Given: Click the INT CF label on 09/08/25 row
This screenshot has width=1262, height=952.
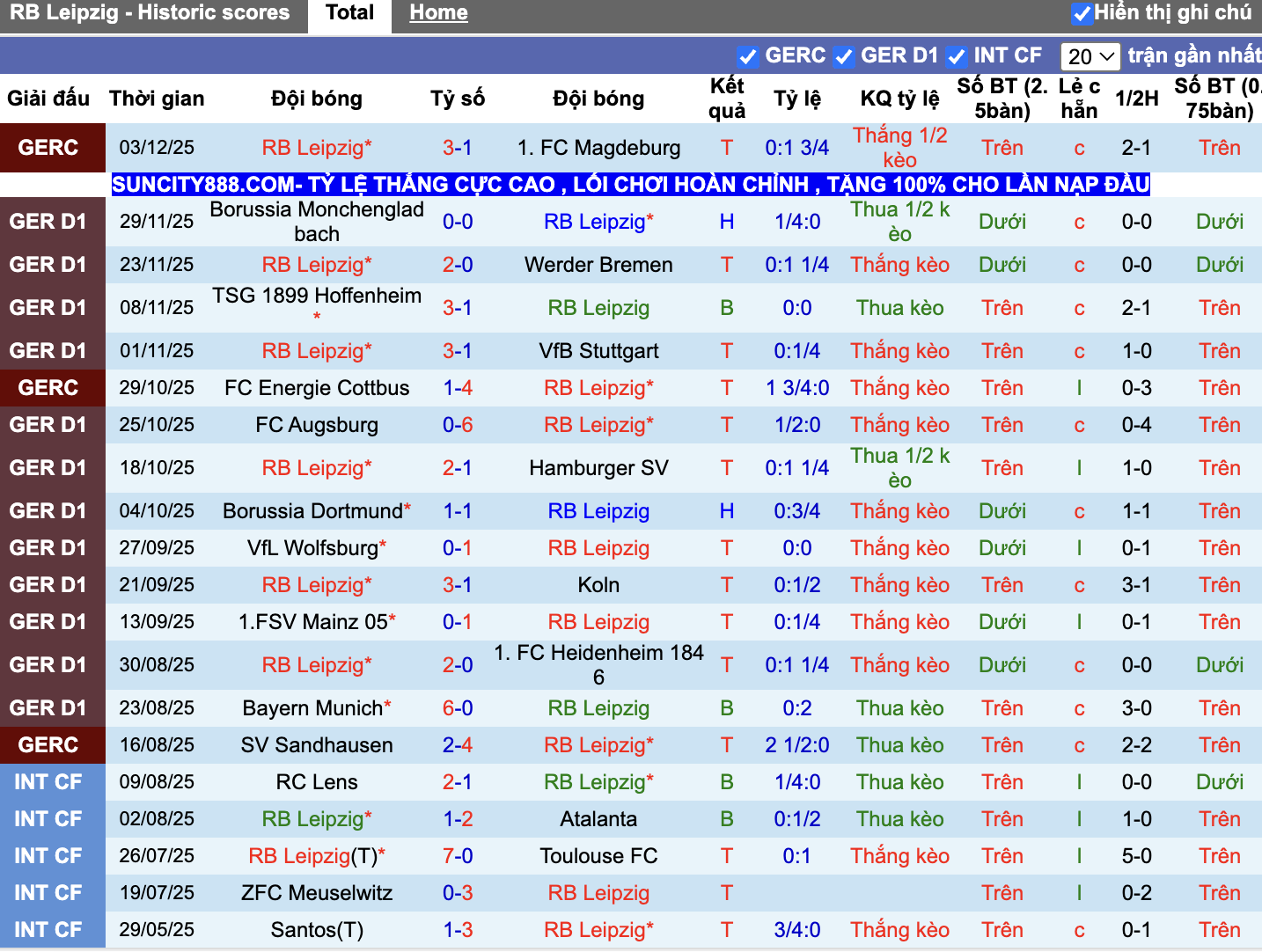Looking at the screenshot, I should (x=48, y=782).
